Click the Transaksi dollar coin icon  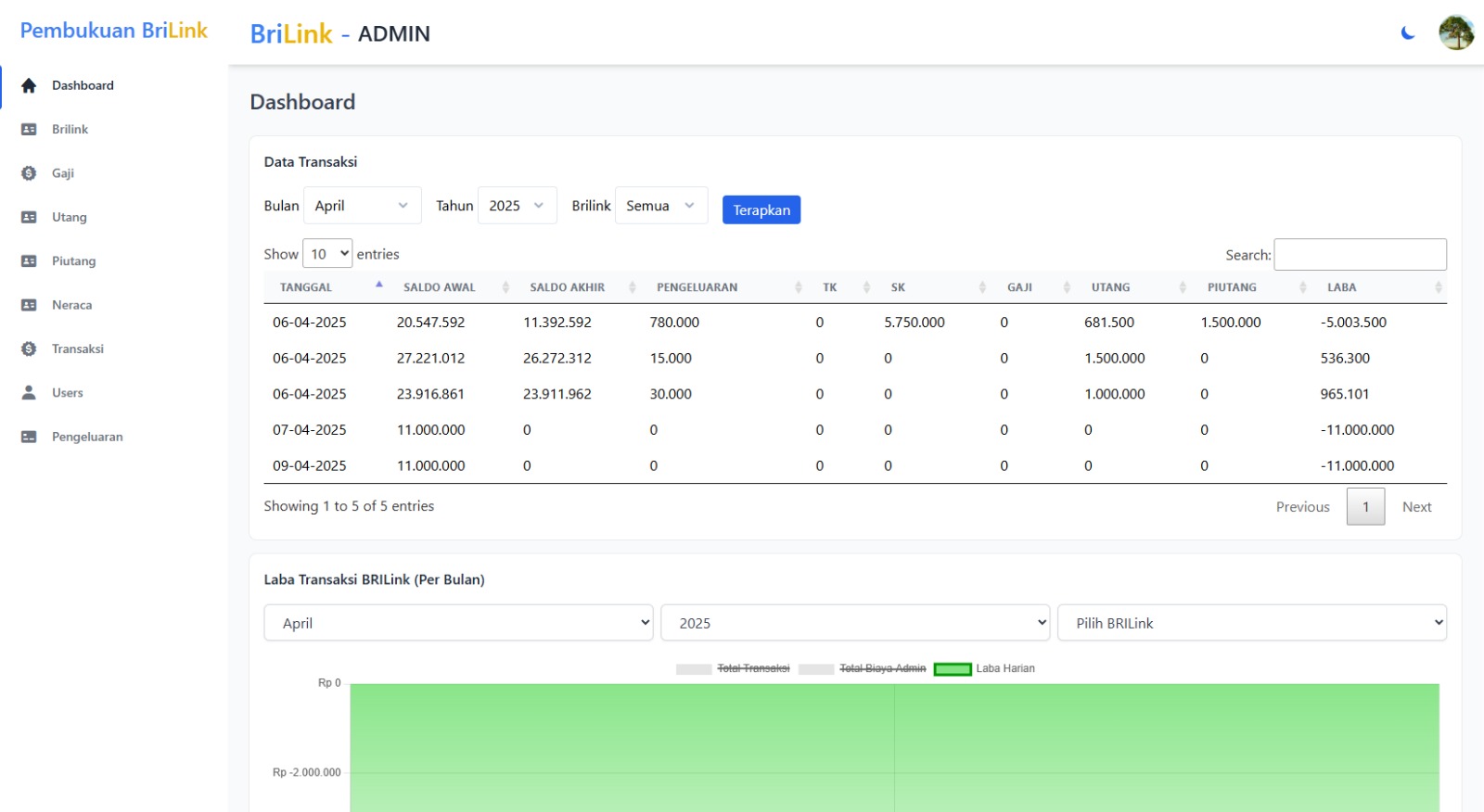click(x=29, y=349)
